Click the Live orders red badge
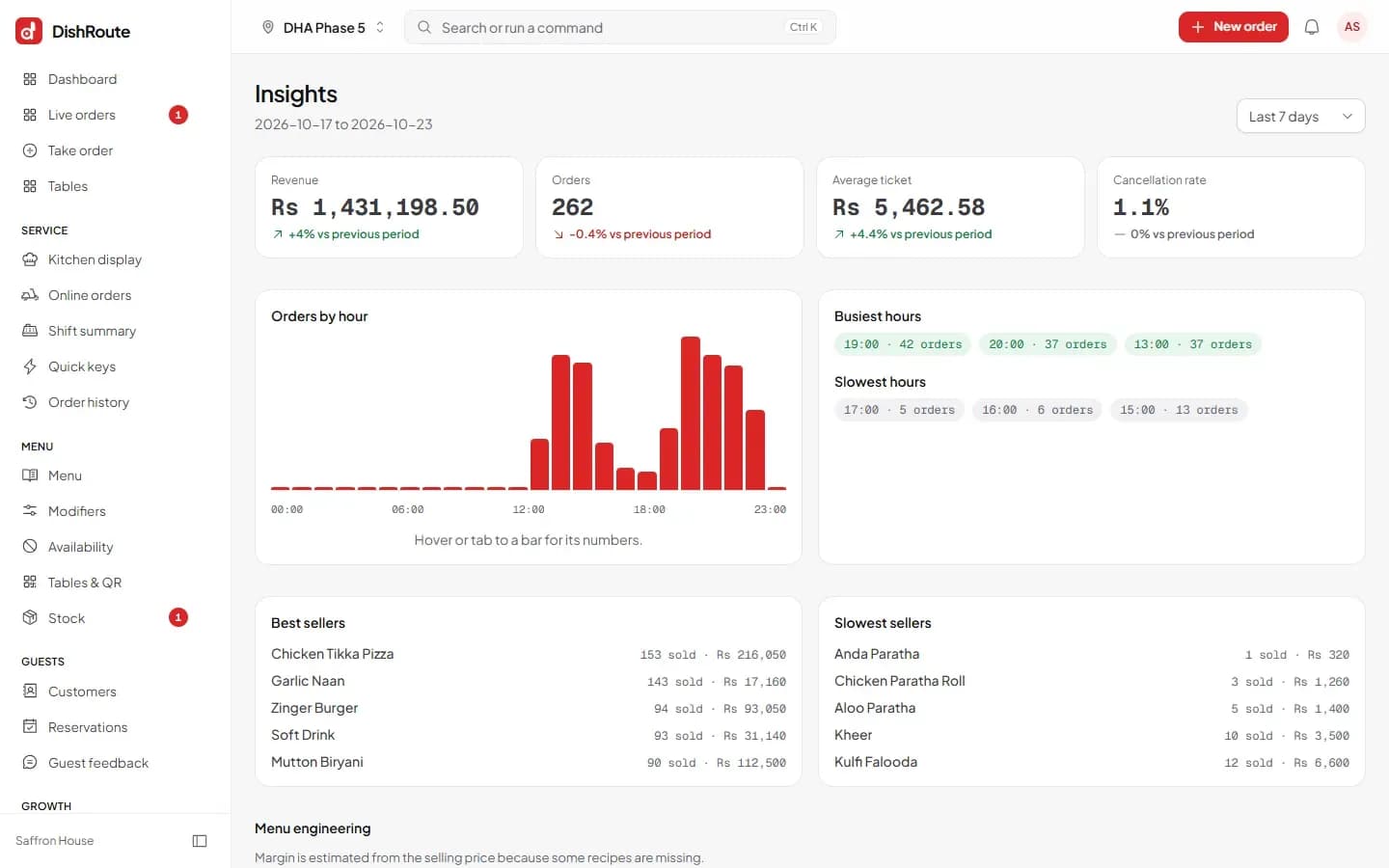1389x868 pixels. [178, 115]
